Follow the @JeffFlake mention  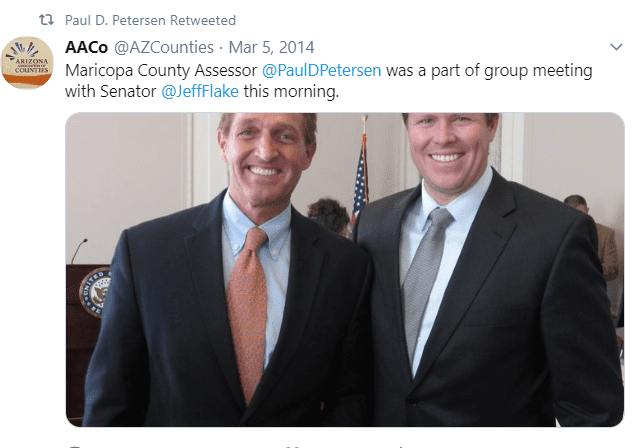click(x=200, y=91)
